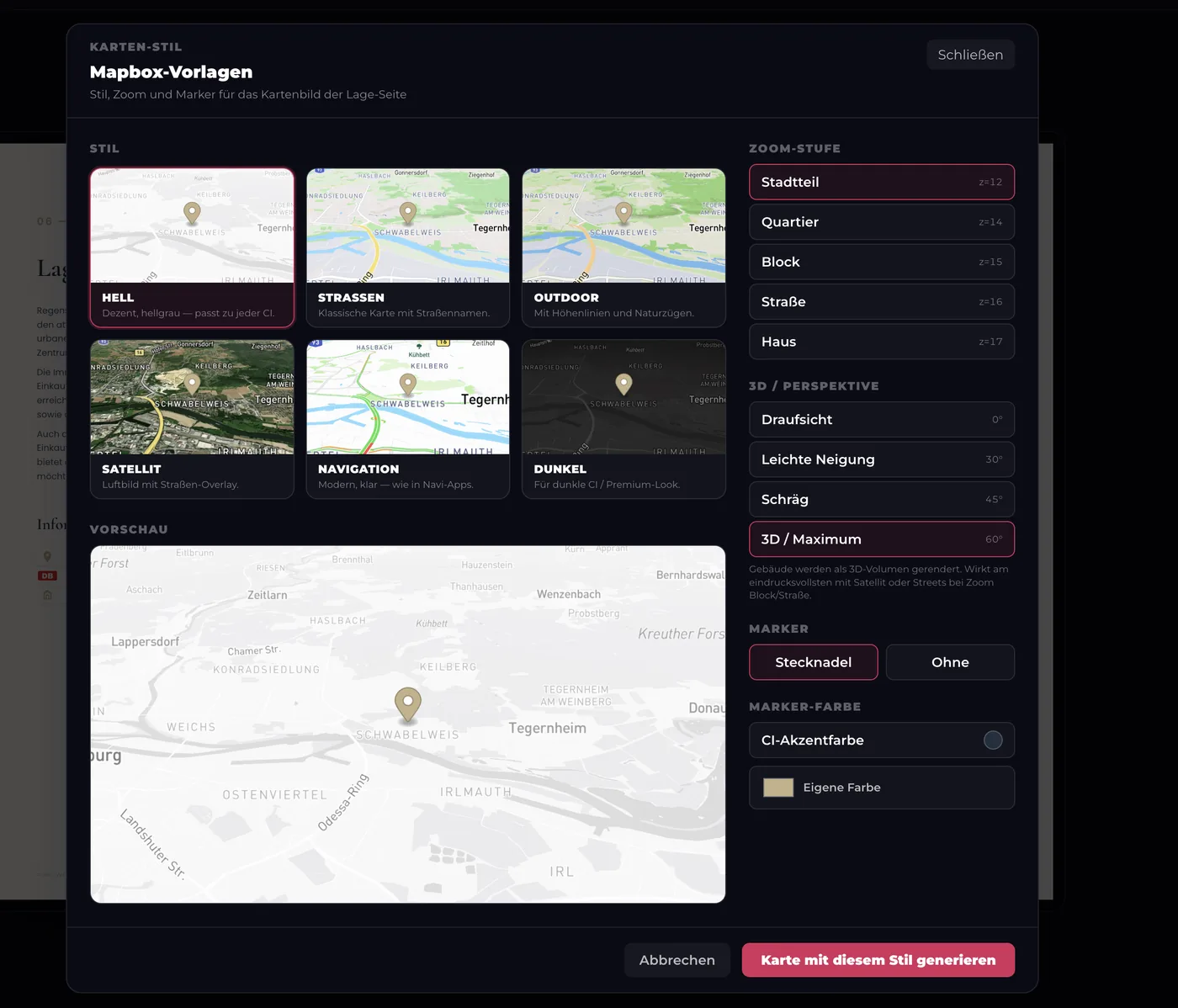Click Tegernheim label in preview map
This screenshot has height=1008, width=1178.
click(547, 728)
